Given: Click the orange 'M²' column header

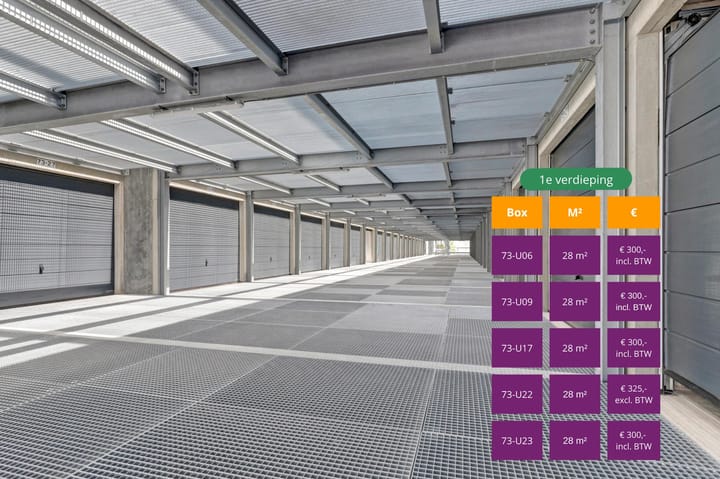Looking at the screenshot, I should point(575,212).
